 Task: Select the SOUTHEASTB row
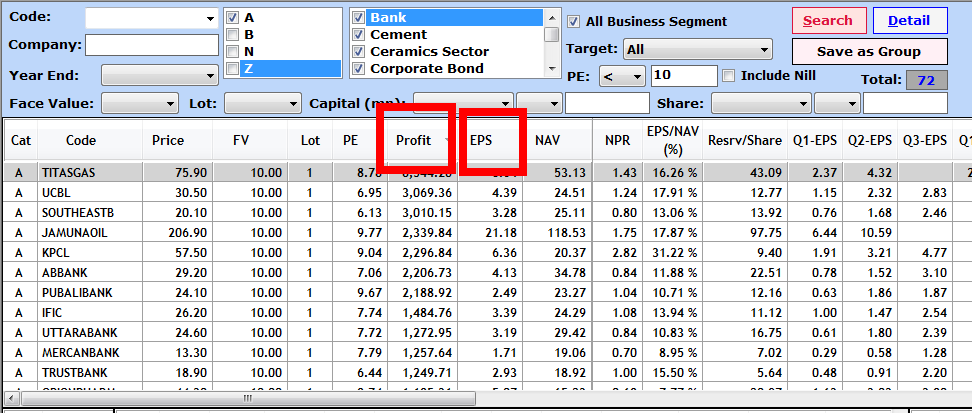tap(486, 213)
